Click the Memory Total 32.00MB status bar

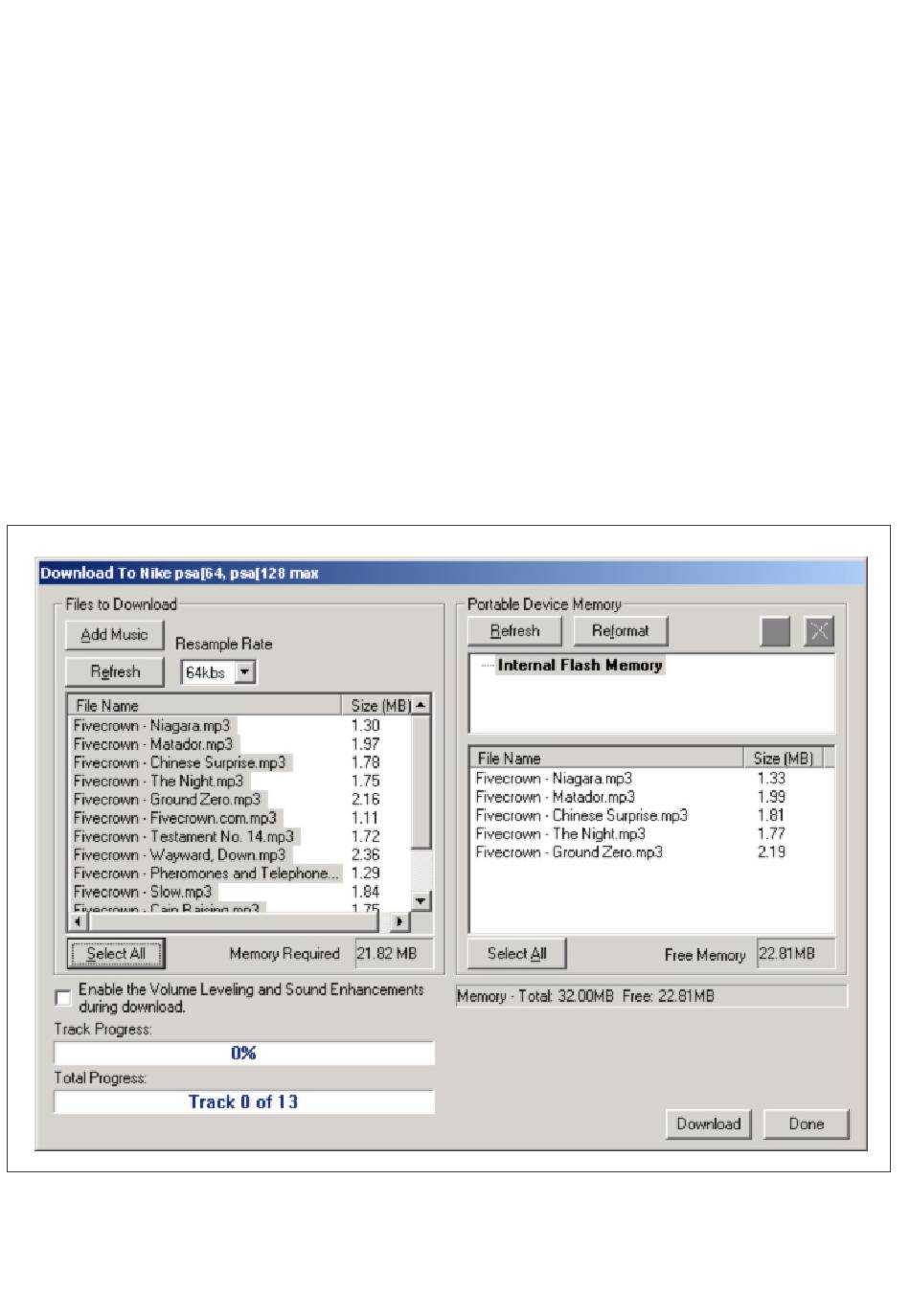pos(651,996)
